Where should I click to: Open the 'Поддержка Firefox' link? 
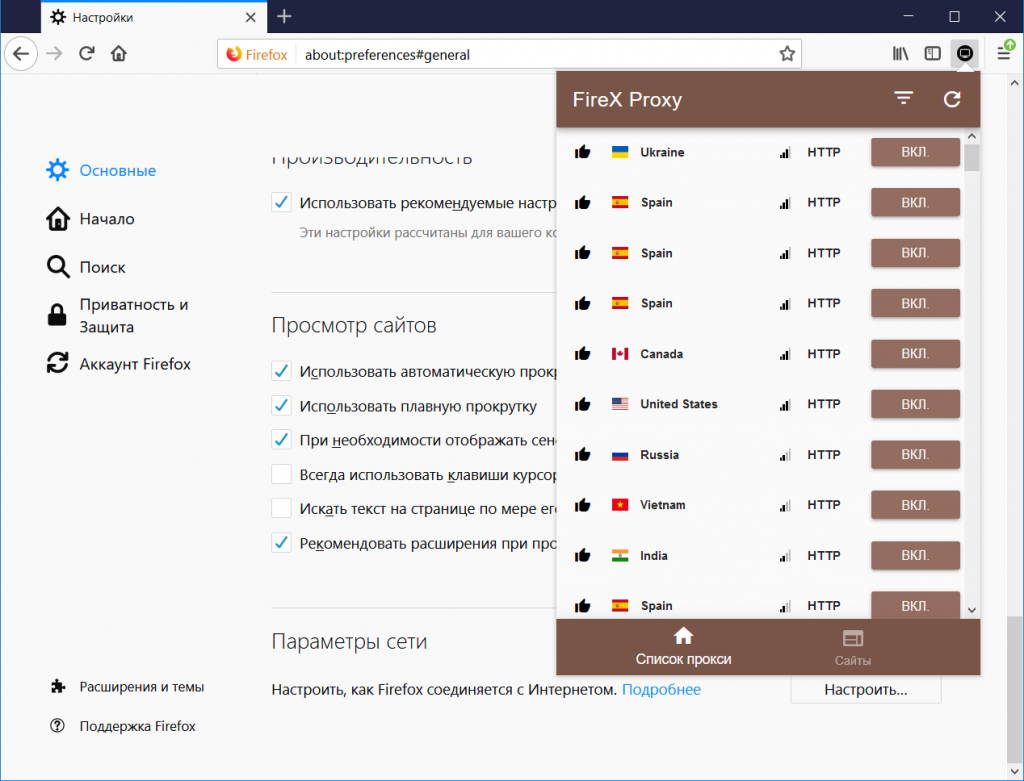pyautogui.click(x=123, y=726)
